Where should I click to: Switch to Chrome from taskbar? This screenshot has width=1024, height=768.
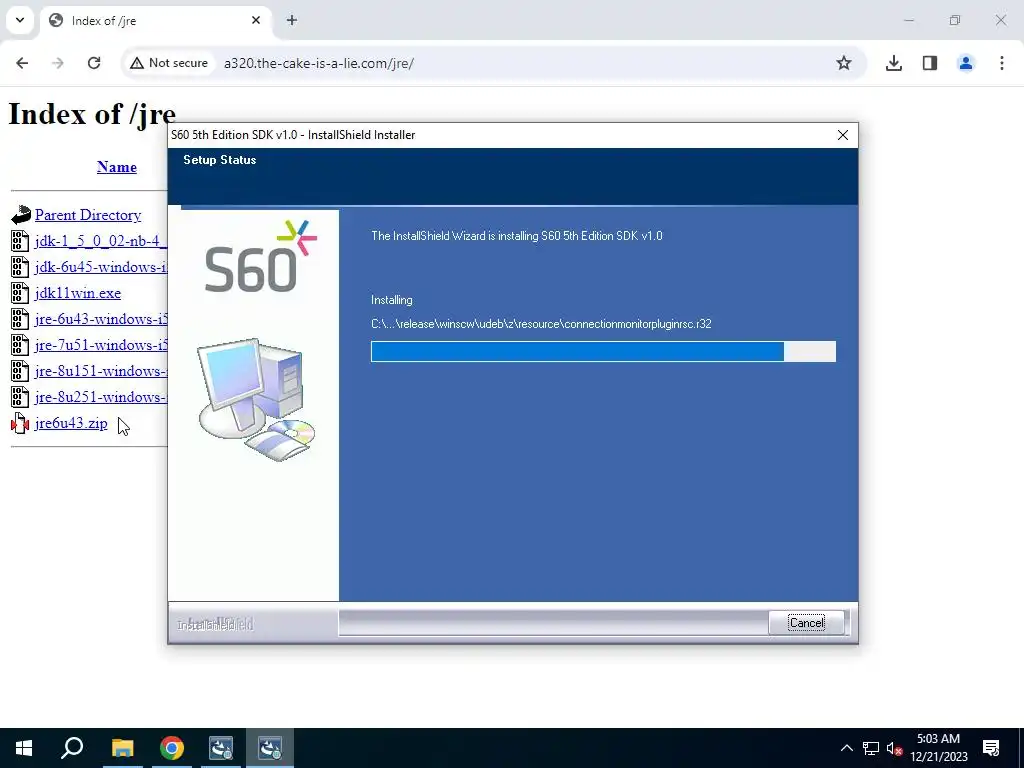coord(172,748)
